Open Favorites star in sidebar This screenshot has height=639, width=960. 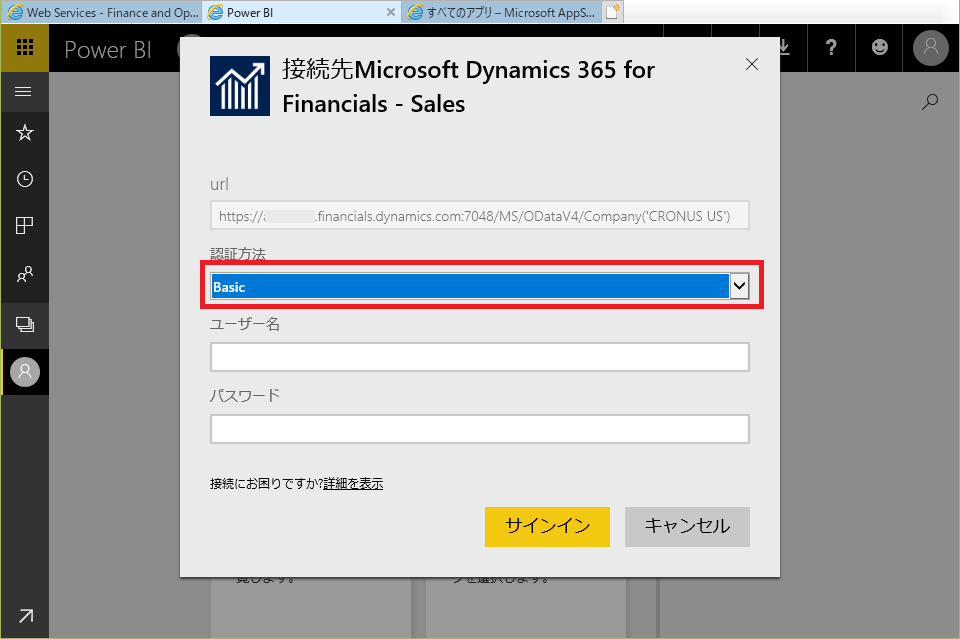(24, 132)
